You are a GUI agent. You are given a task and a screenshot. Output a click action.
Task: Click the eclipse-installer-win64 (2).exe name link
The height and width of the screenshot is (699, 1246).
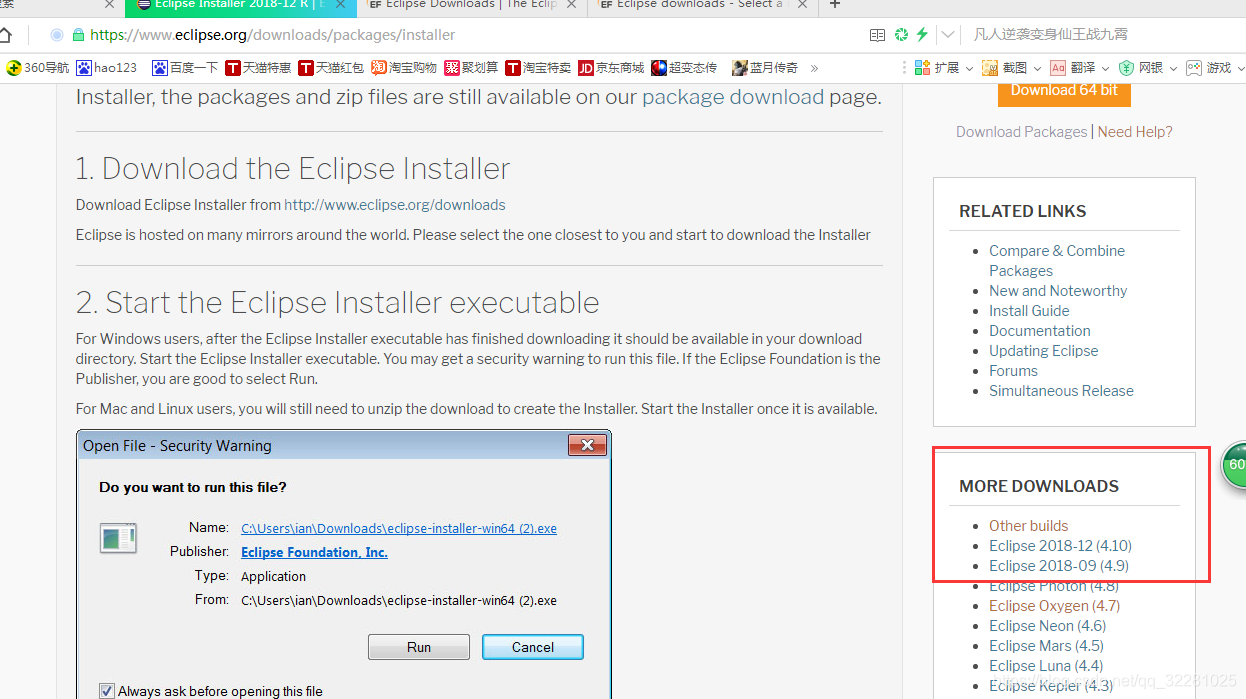399,528
